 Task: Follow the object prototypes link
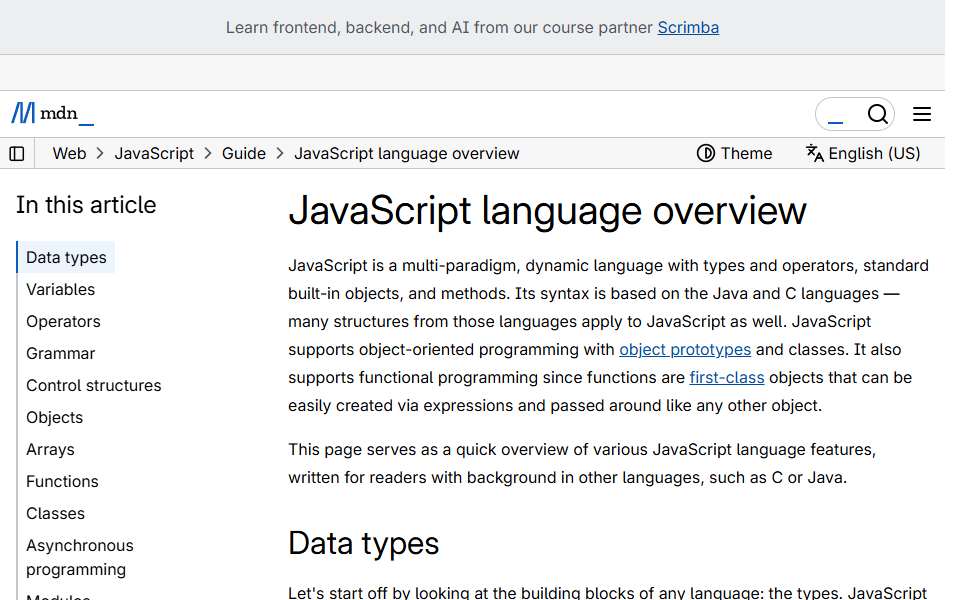(684, 350)
